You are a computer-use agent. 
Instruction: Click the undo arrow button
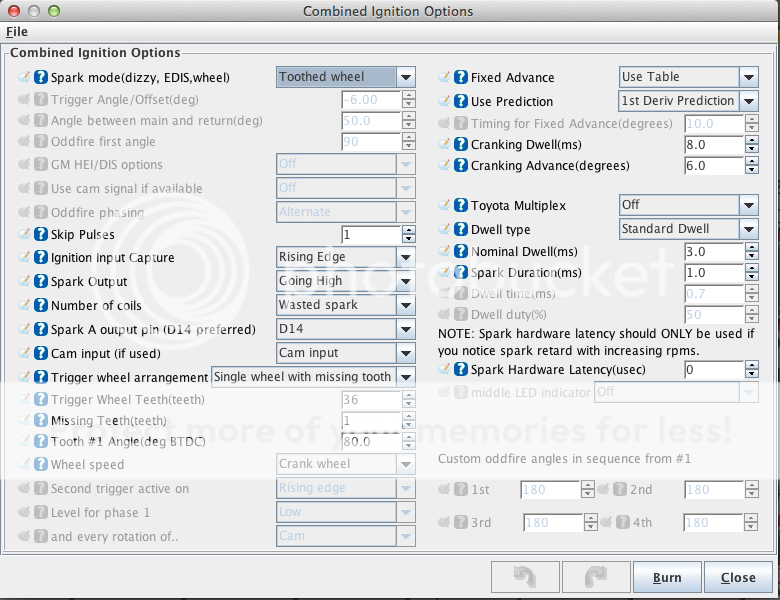[x=525, y=577]
